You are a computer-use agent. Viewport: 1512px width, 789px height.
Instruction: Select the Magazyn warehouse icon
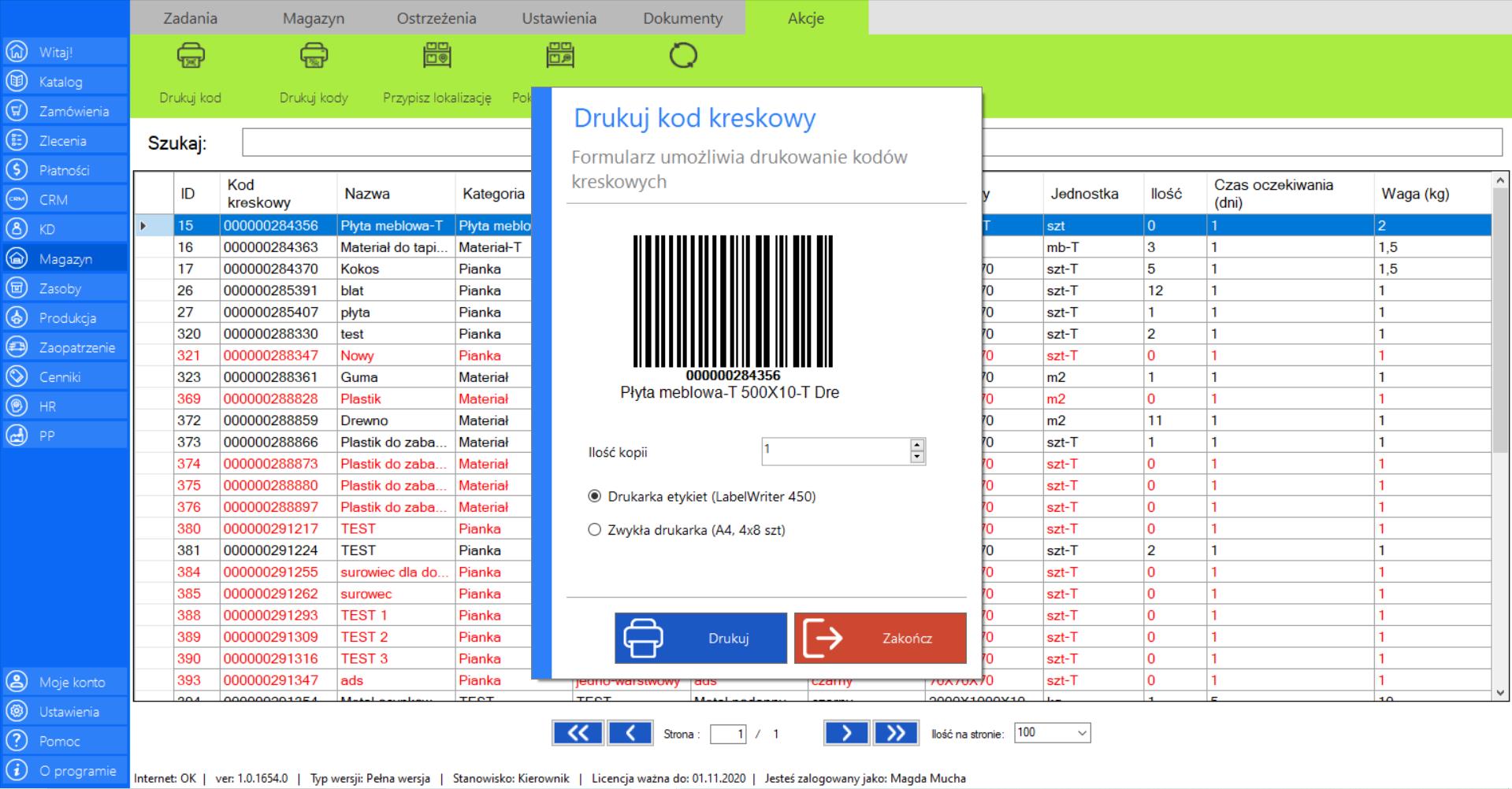point(17,258)
